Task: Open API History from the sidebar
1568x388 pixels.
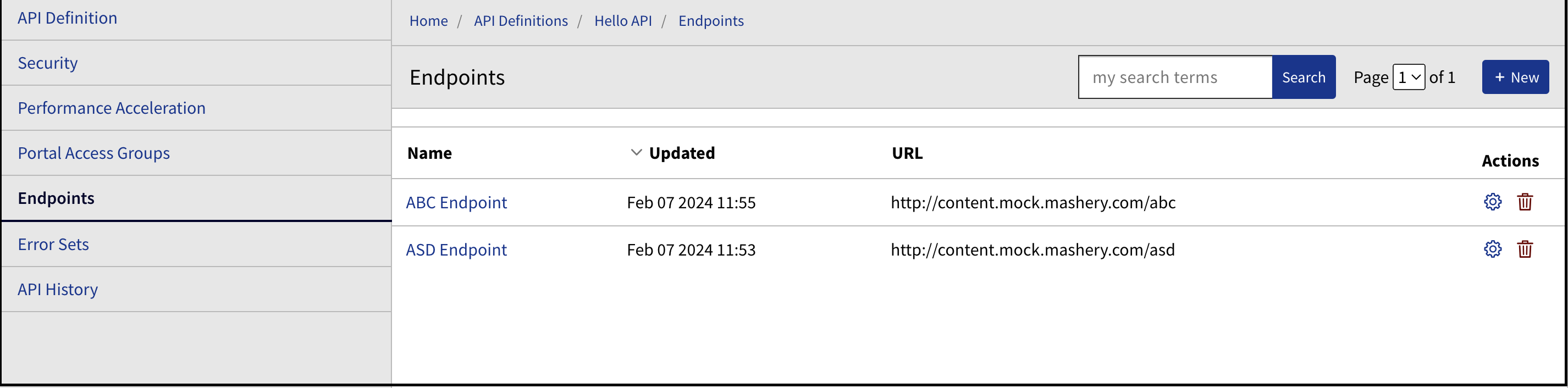Action: tap(58, 289)
